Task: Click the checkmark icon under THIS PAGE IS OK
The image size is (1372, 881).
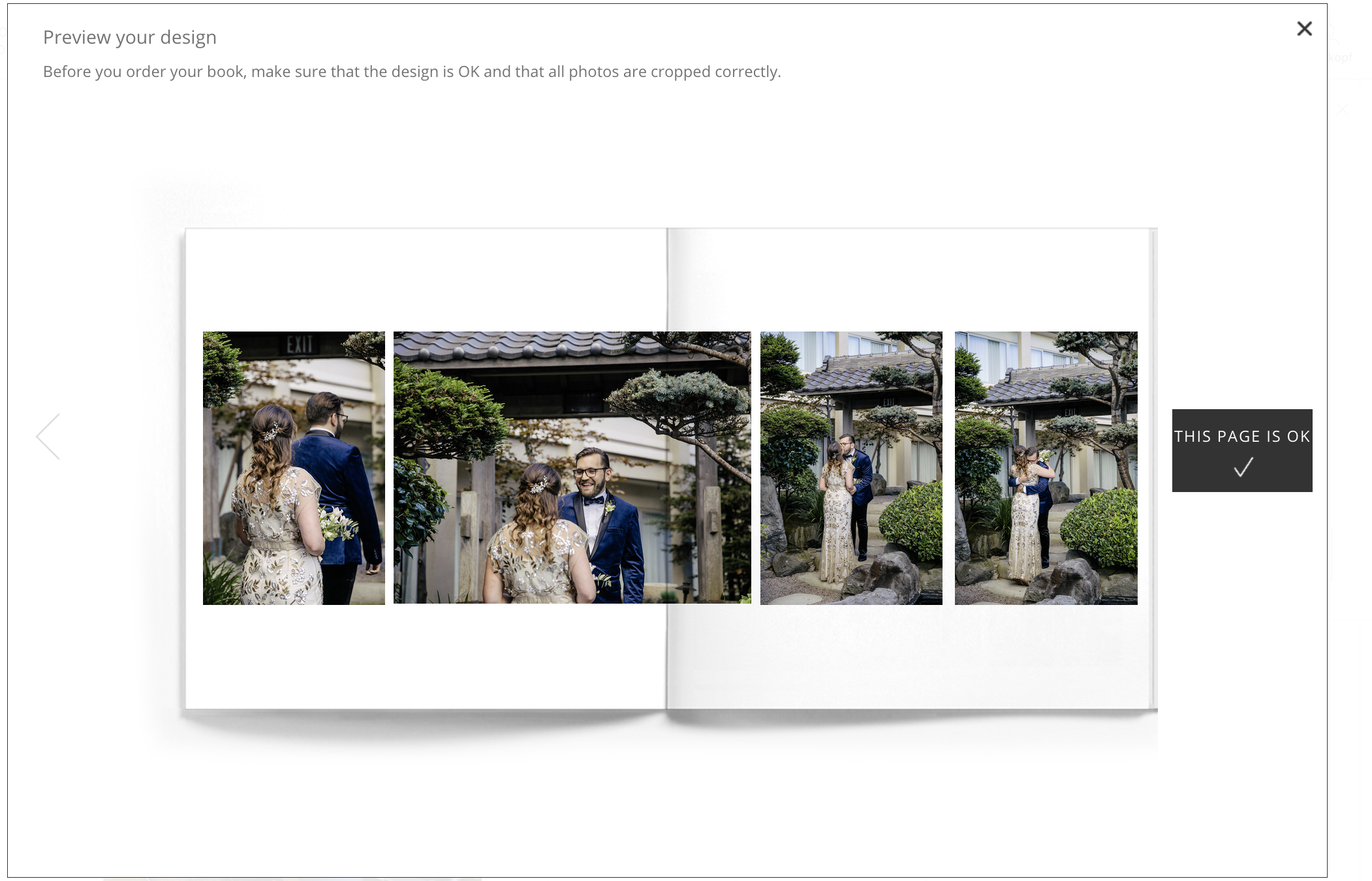Action: click(1243, 467)
